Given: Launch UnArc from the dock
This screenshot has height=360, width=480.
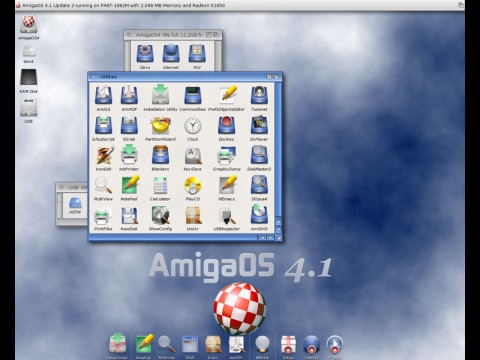Looking at the screenshot, I should click(x=214, y=344).
